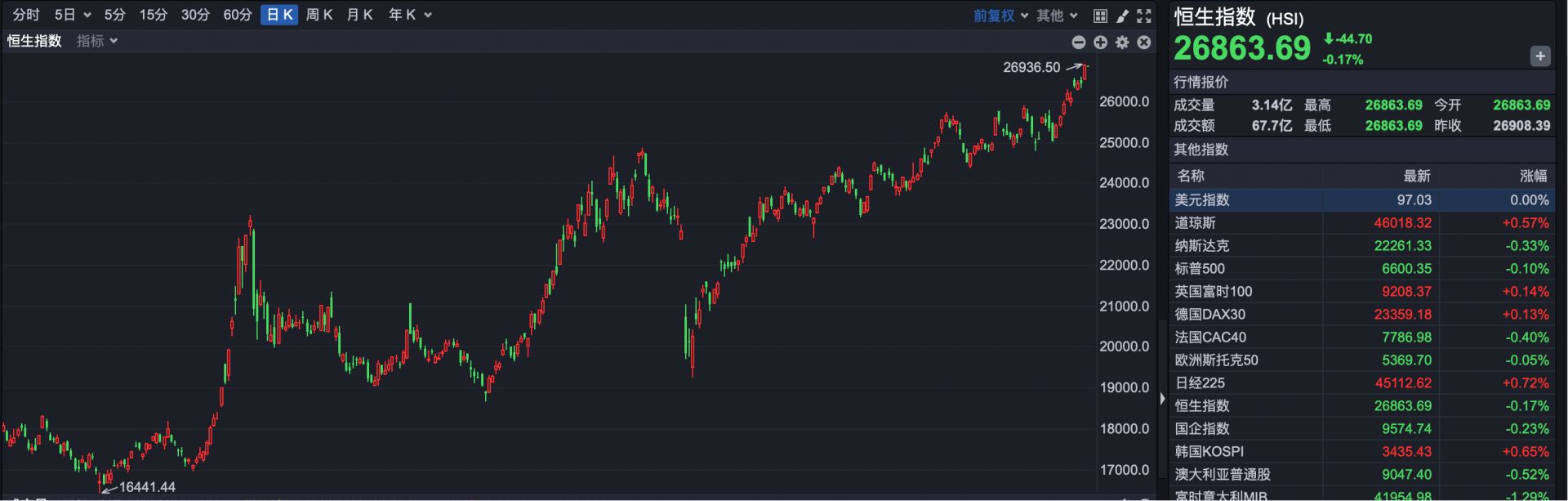Select the 日K daily chart tab
The height and width of the screenshot is (501, 1568).
pyautogui.click(x=279, y=15)
